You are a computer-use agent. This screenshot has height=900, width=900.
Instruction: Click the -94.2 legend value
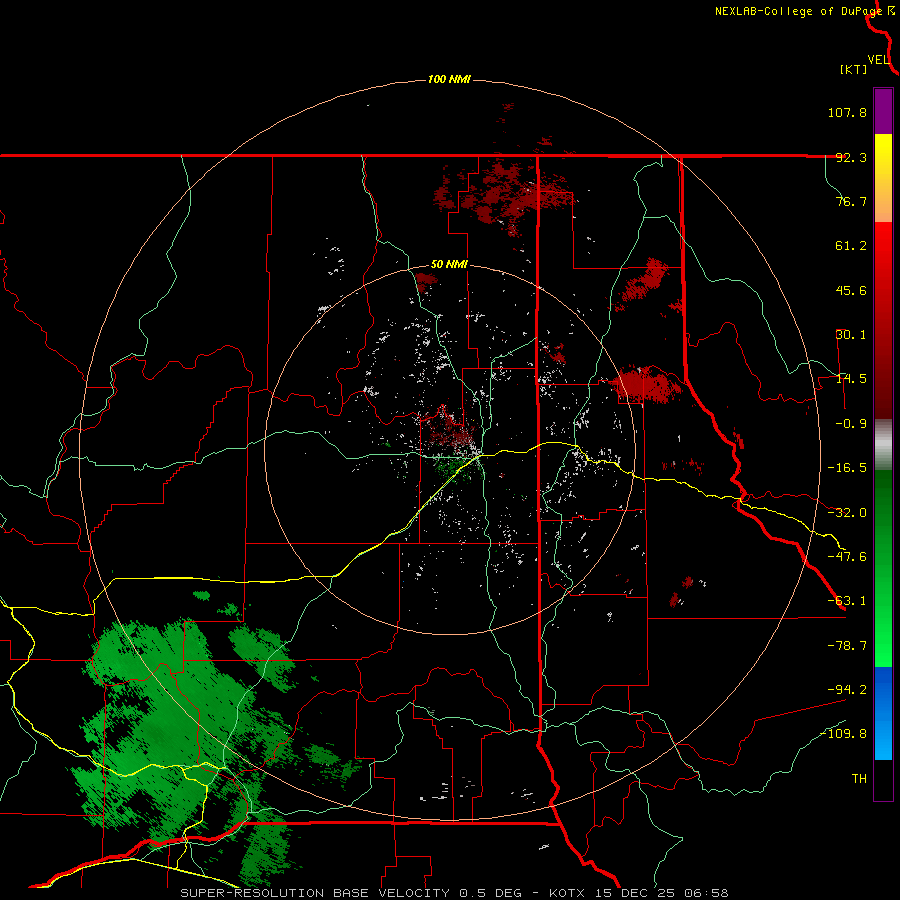pos(847,690)
